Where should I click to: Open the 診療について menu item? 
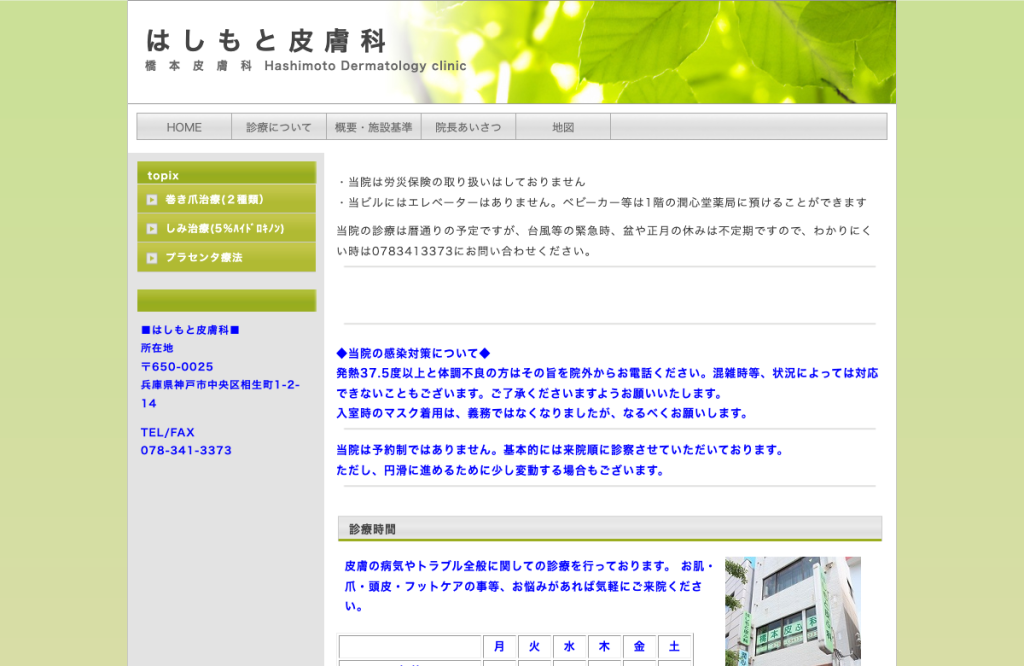coord(279,127)
